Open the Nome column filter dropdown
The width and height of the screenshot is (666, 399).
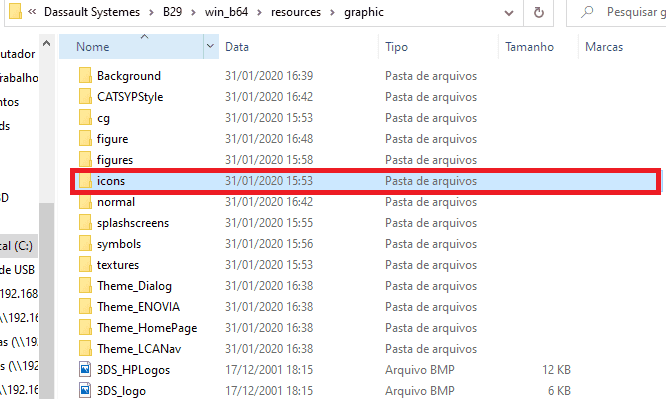(210, 46)
